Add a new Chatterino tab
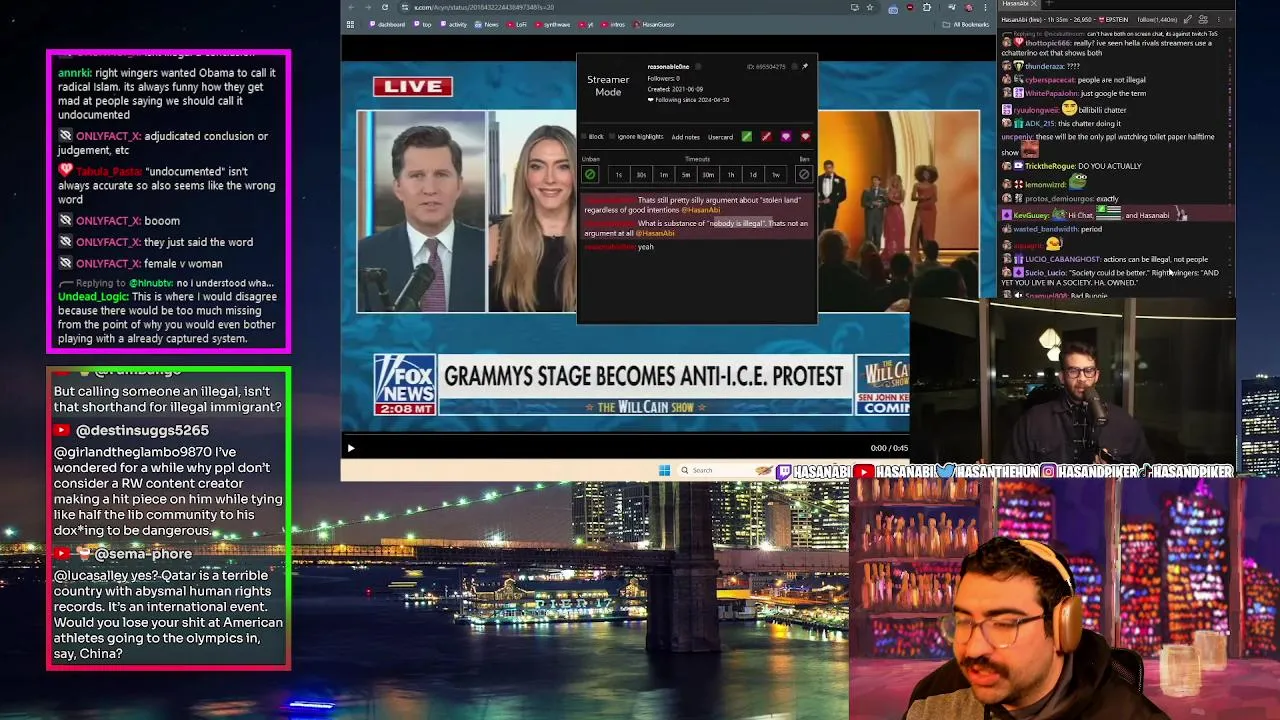The height and width of the screenshot is (720, 1280). 1049,3
